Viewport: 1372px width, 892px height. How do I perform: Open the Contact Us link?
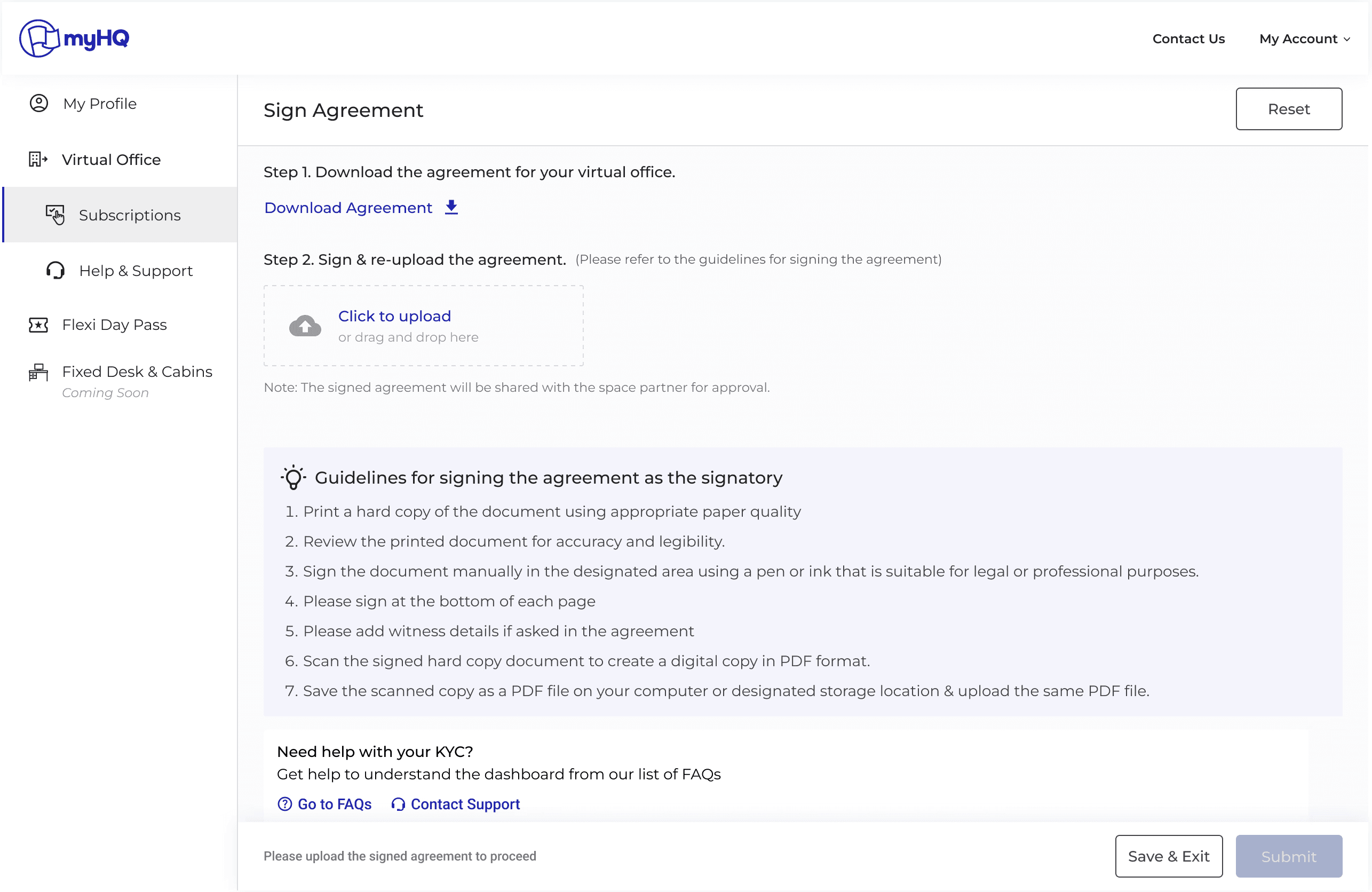click(x=1188, y=38)
